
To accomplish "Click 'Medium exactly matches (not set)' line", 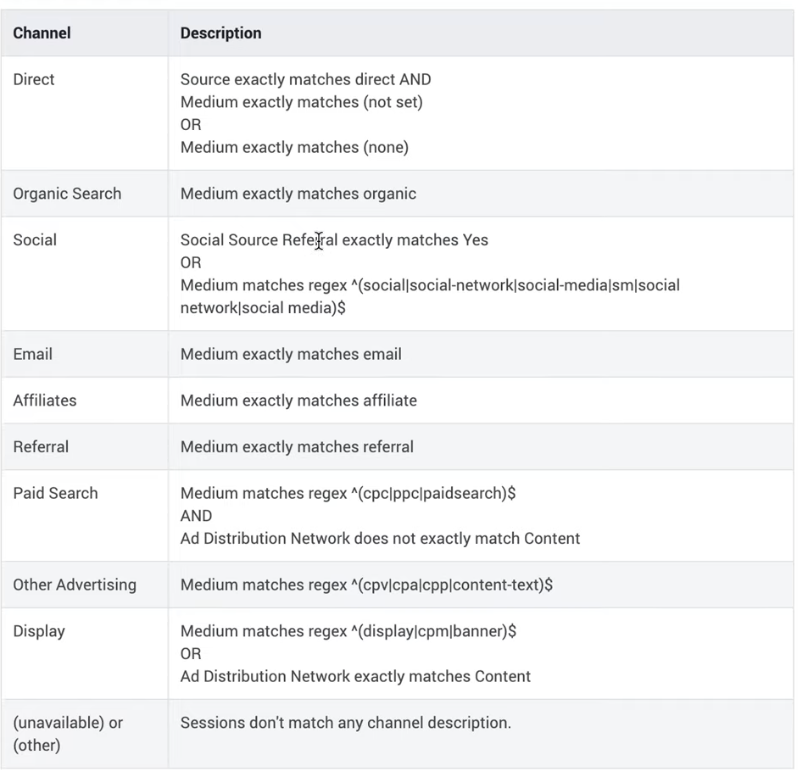I will pos(301,102).
